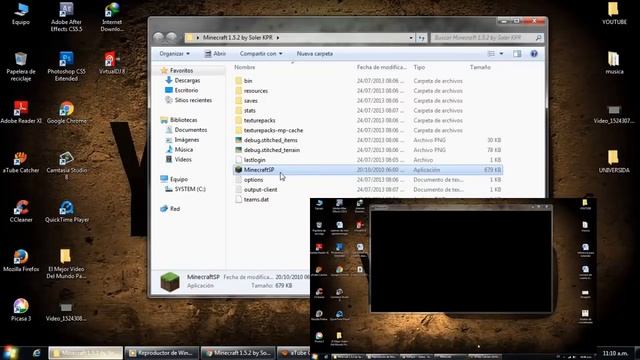Change view using the view icon button
This screenshot has height=360, width=640.
point(491,54)
